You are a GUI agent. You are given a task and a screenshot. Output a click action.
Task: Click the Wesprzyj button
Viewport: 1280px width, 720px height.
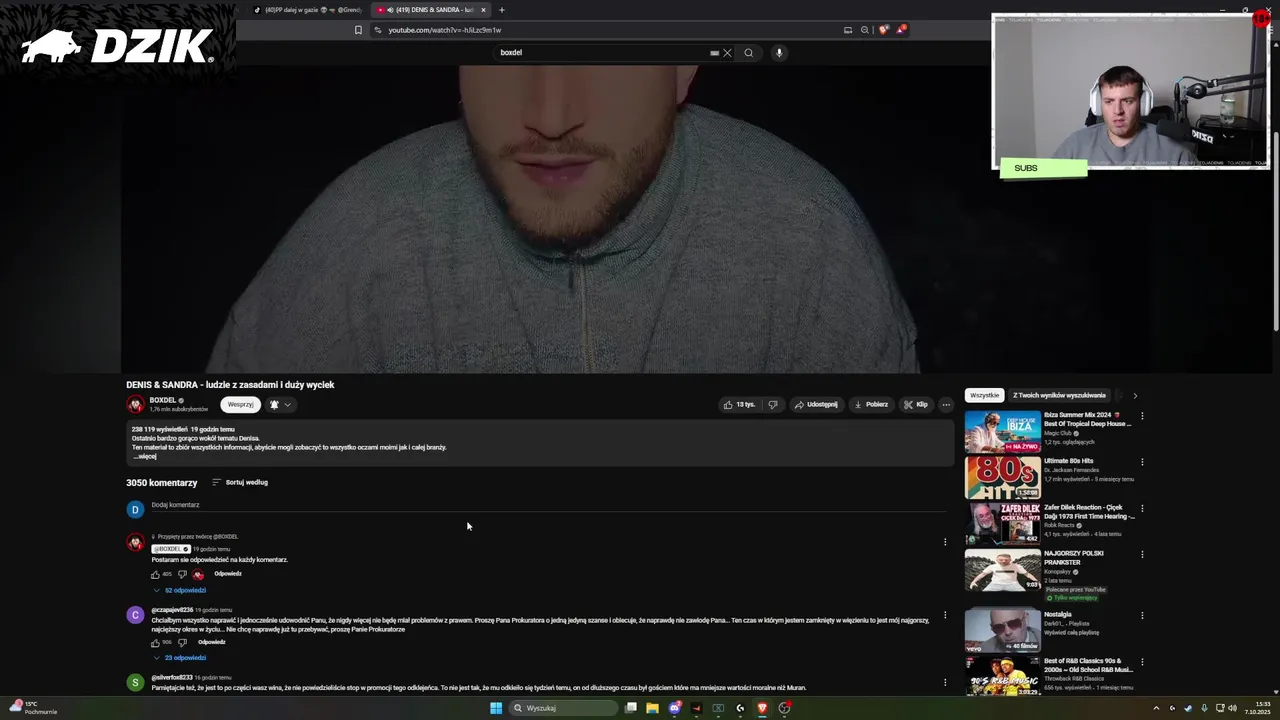(x=240, y=405)
